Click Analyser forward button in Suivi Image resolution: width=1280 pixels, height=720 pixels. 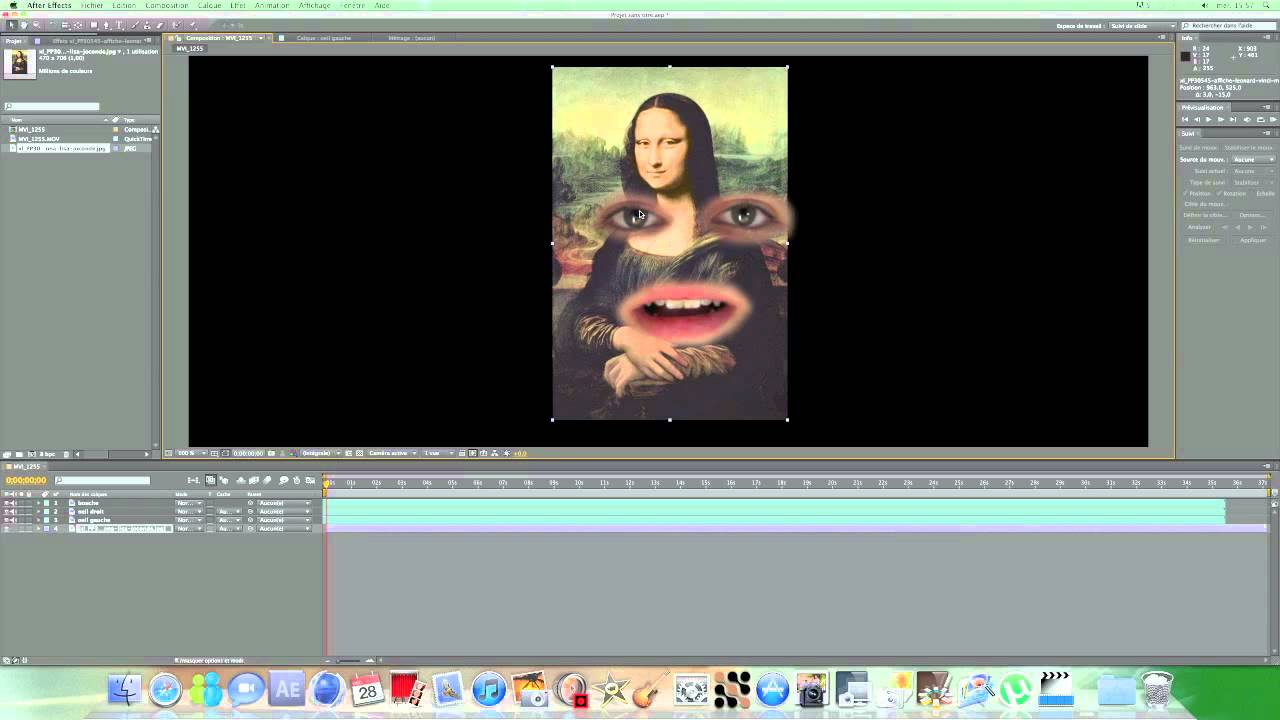click(1250, 227)
